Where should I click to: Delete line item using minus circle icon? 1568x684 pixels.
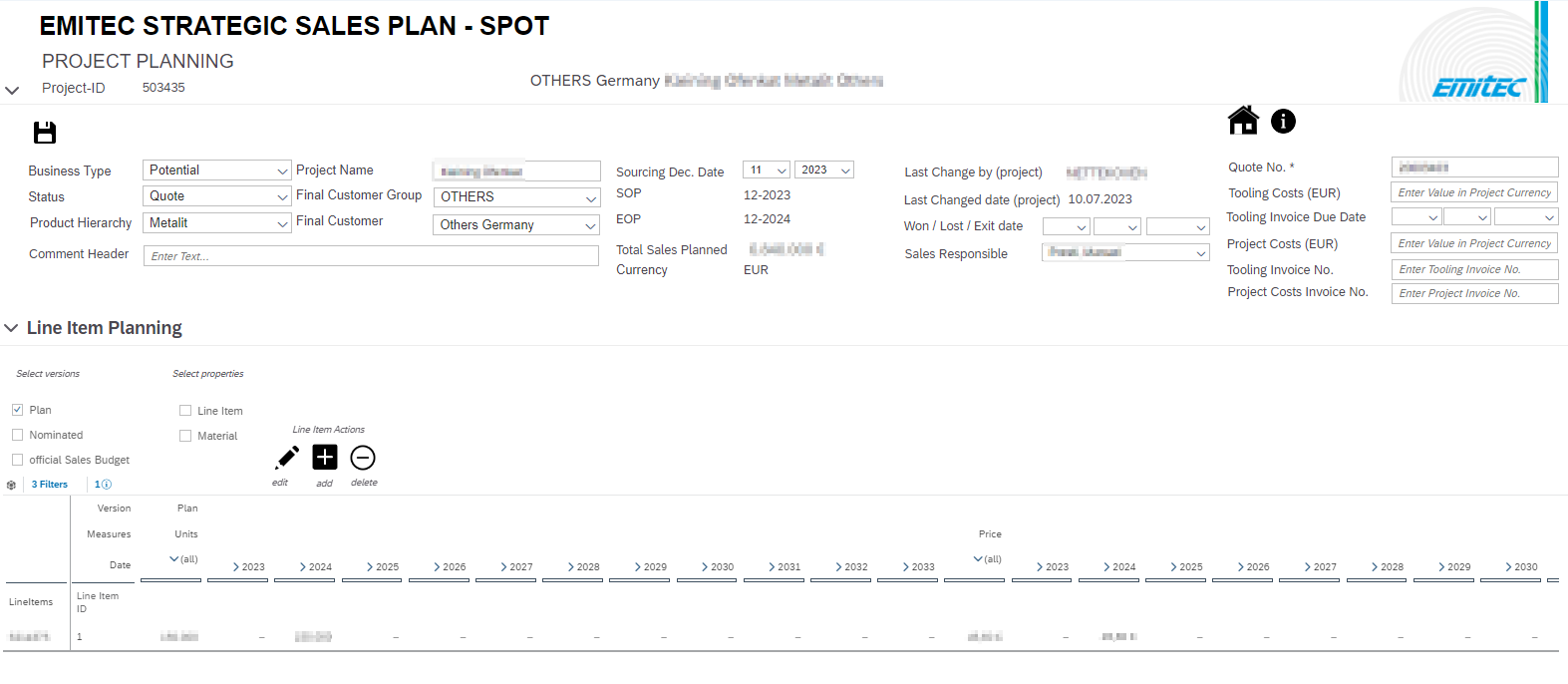363,458
